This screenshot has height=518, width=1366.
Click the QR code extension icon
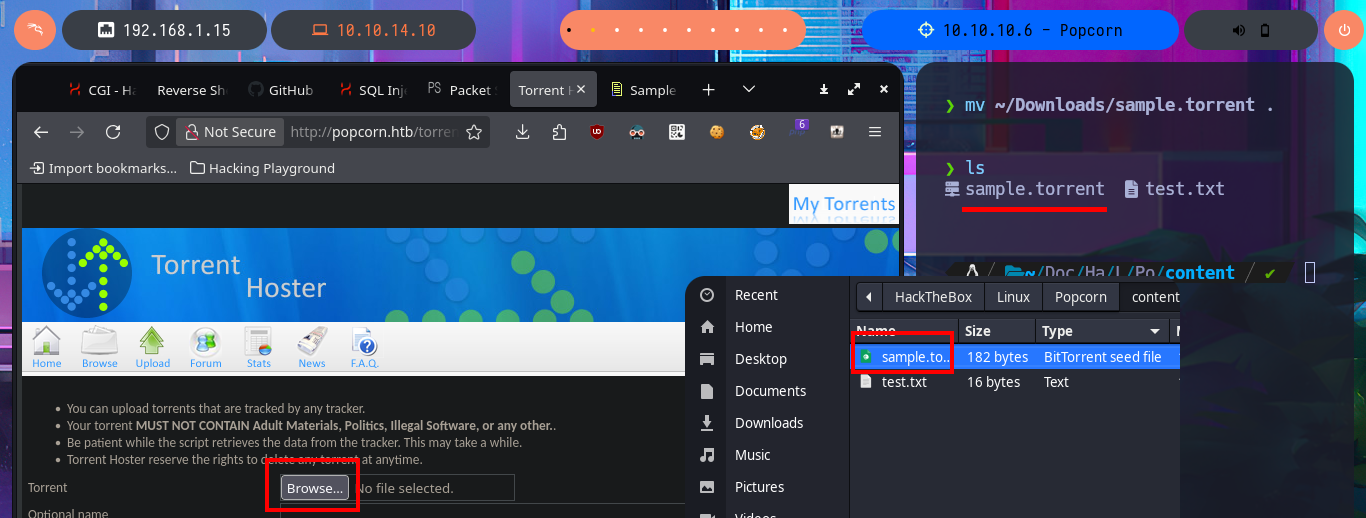point(677,132)
